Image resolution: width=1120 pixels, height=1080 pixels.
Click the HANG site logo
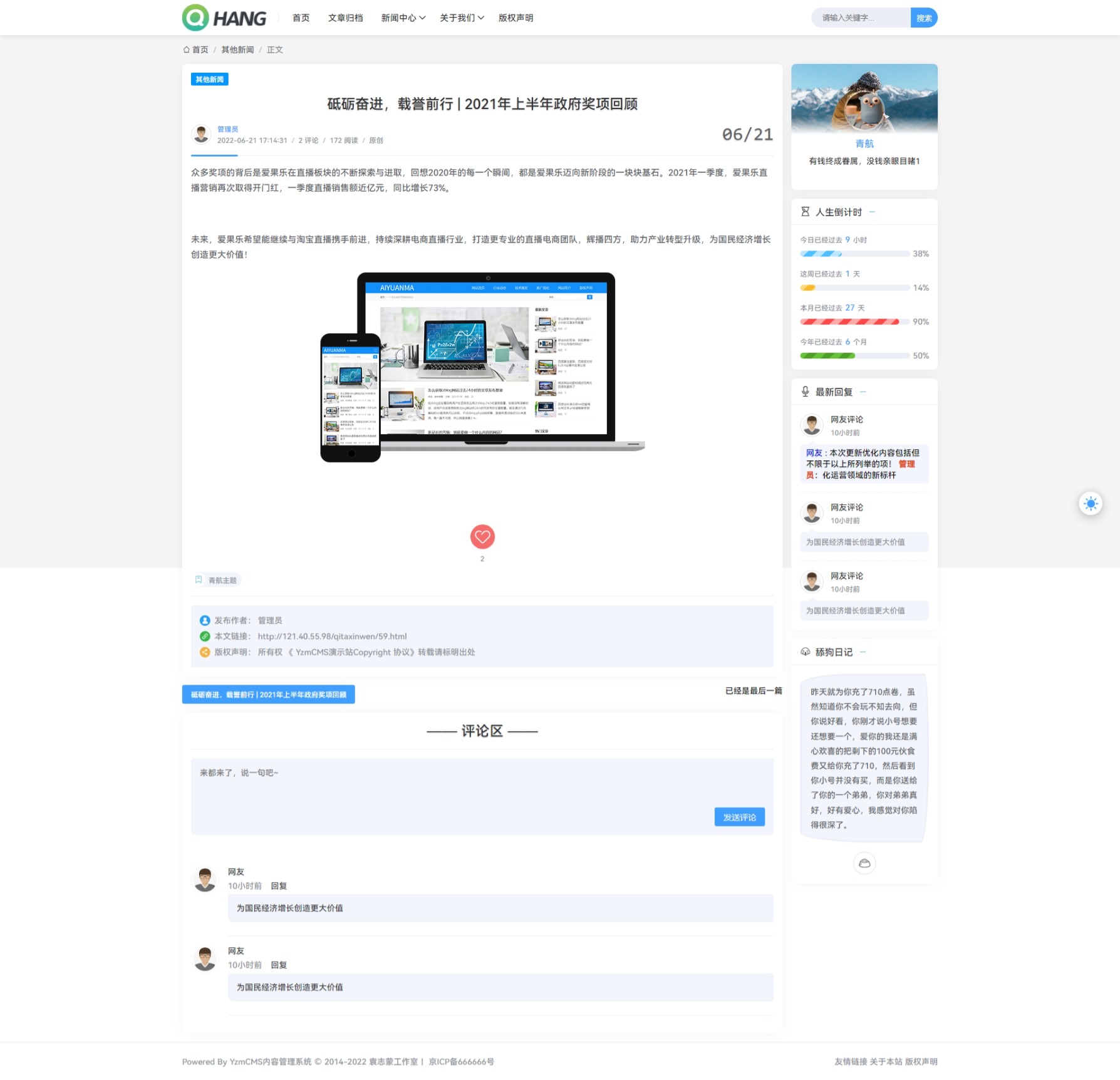(224, 18)
